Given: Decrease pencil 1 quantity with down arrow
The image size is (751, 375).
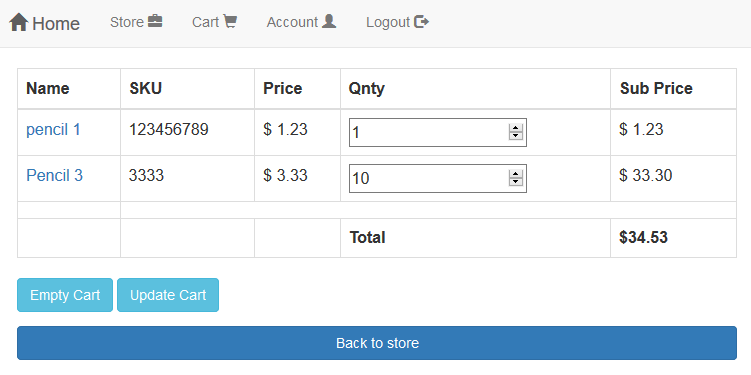Looking at the screenshot, I should pyautogui.click(x=515, y=136).
